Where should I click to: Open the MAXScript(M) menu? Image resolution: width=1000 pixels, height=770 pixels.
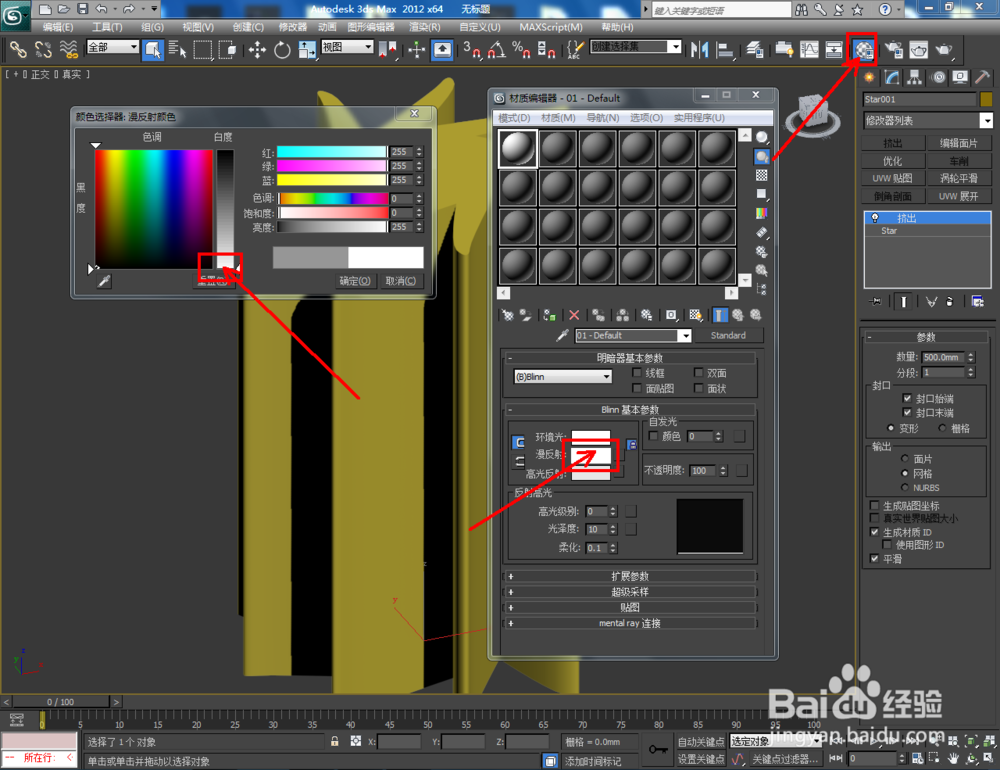point(550,27)
